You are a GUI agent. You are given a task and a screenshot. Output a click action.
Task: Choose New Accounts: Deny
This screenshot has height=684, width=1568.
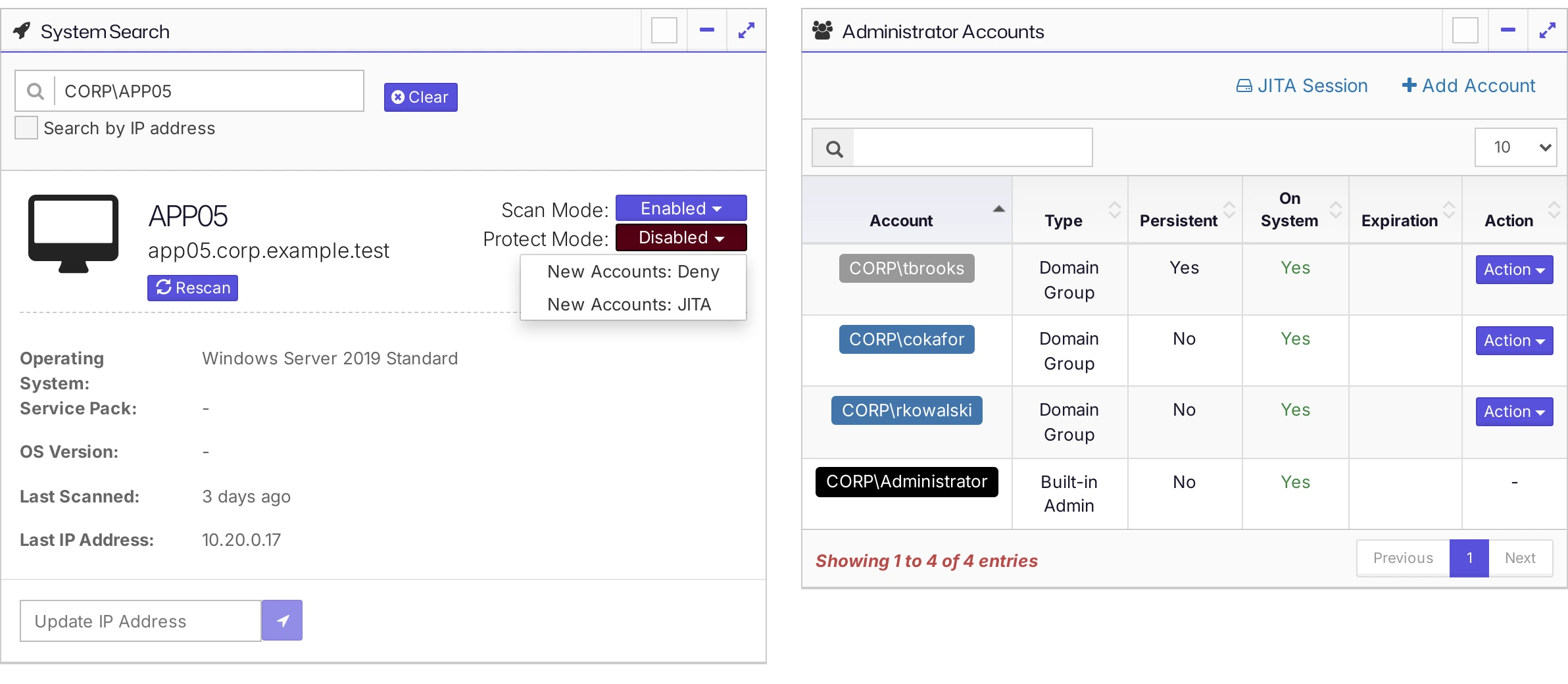633,272
